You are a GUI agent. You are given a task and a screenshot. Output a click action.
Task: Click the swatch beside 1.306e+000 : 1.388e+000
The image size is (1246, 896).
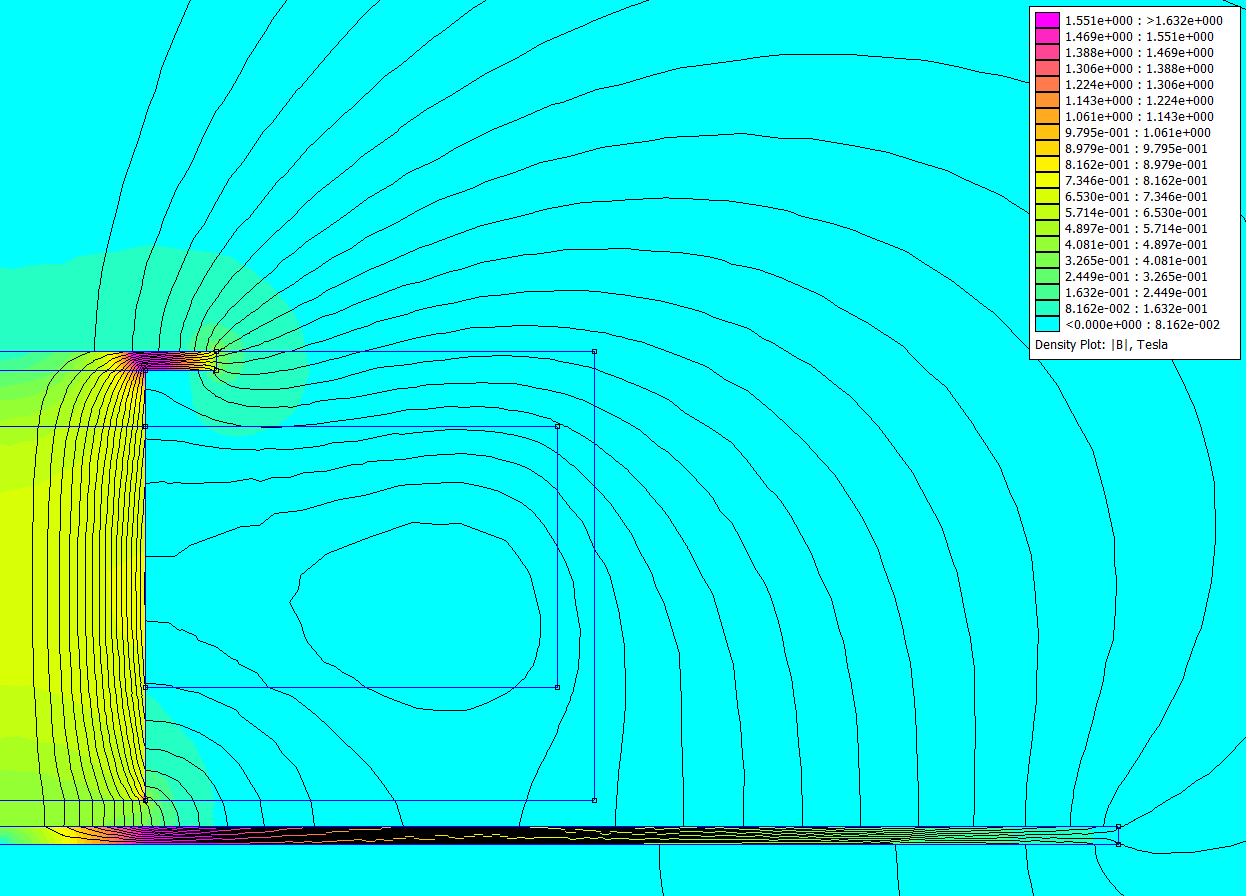[1047, 68]
